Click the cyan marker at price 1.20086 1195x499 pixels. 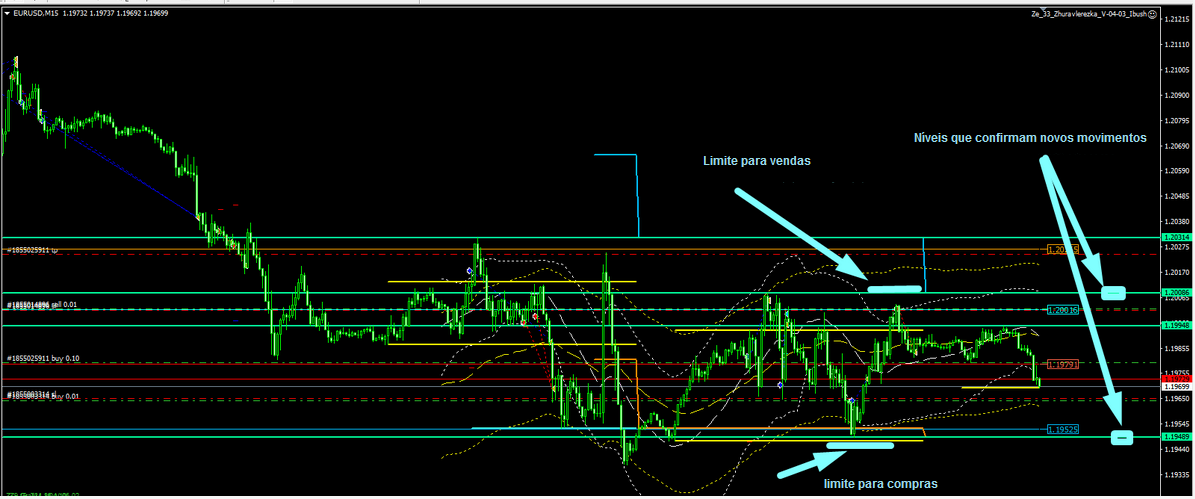1113,293
